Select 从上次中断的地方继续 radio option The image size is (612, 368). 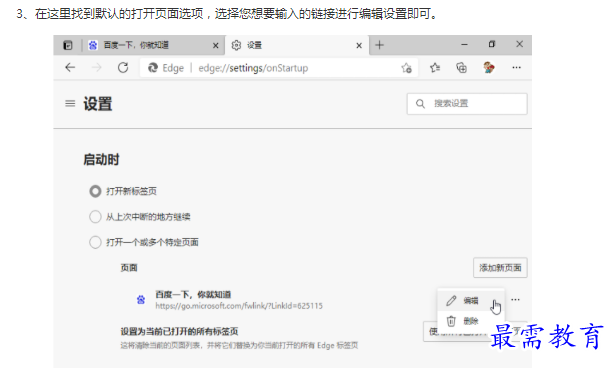click(x=95, y=217)
